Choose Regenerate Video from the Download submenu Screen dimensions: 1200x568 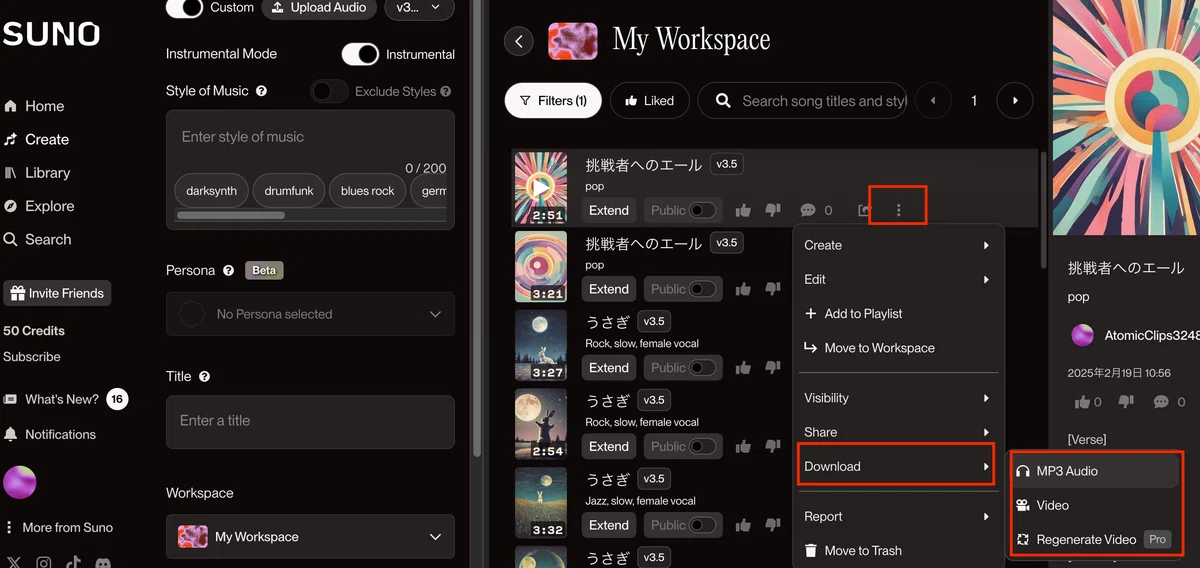pos(1093,539)
